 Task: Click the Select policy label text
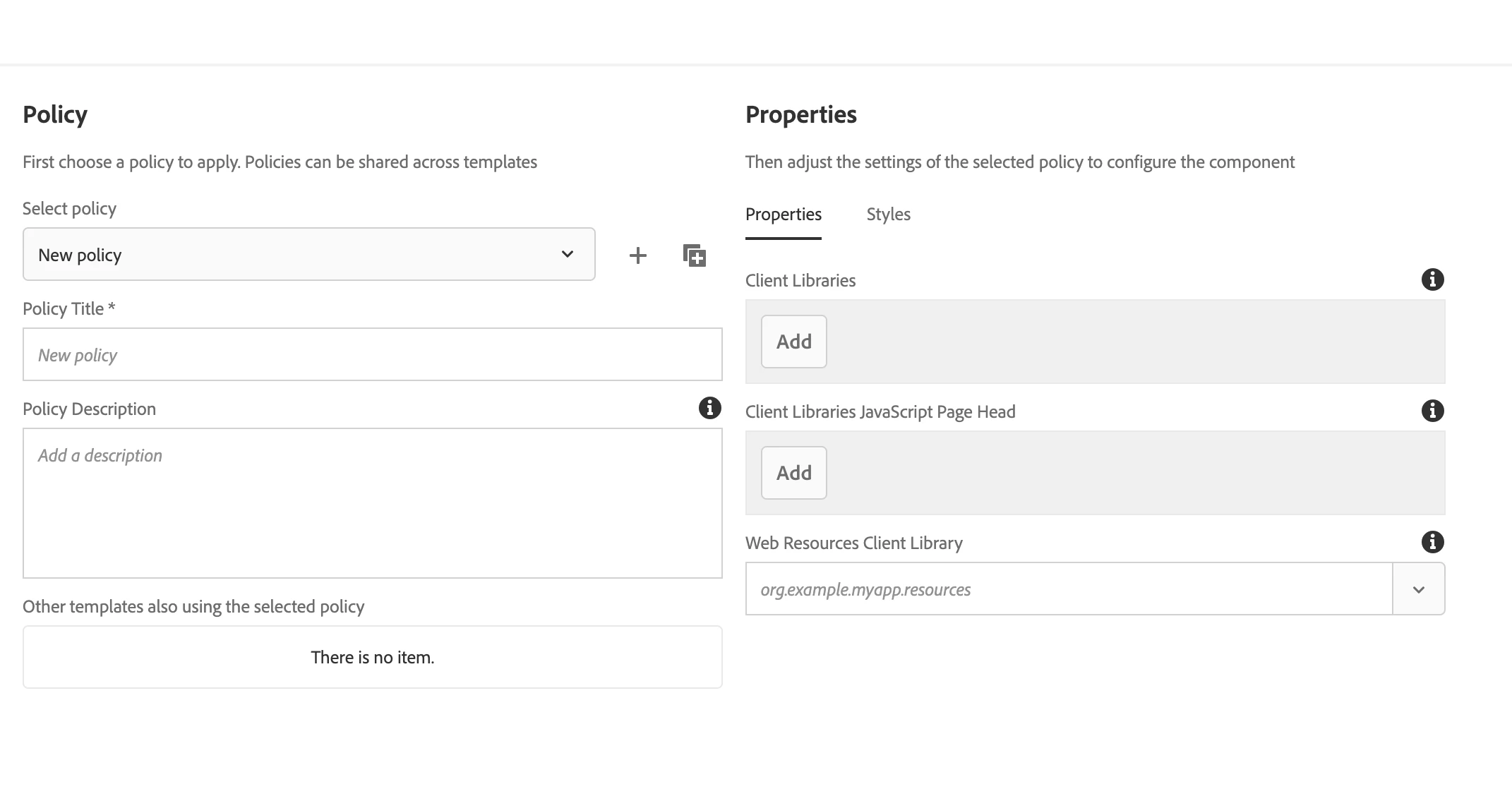pyautogui.click(x=69, y=209)
